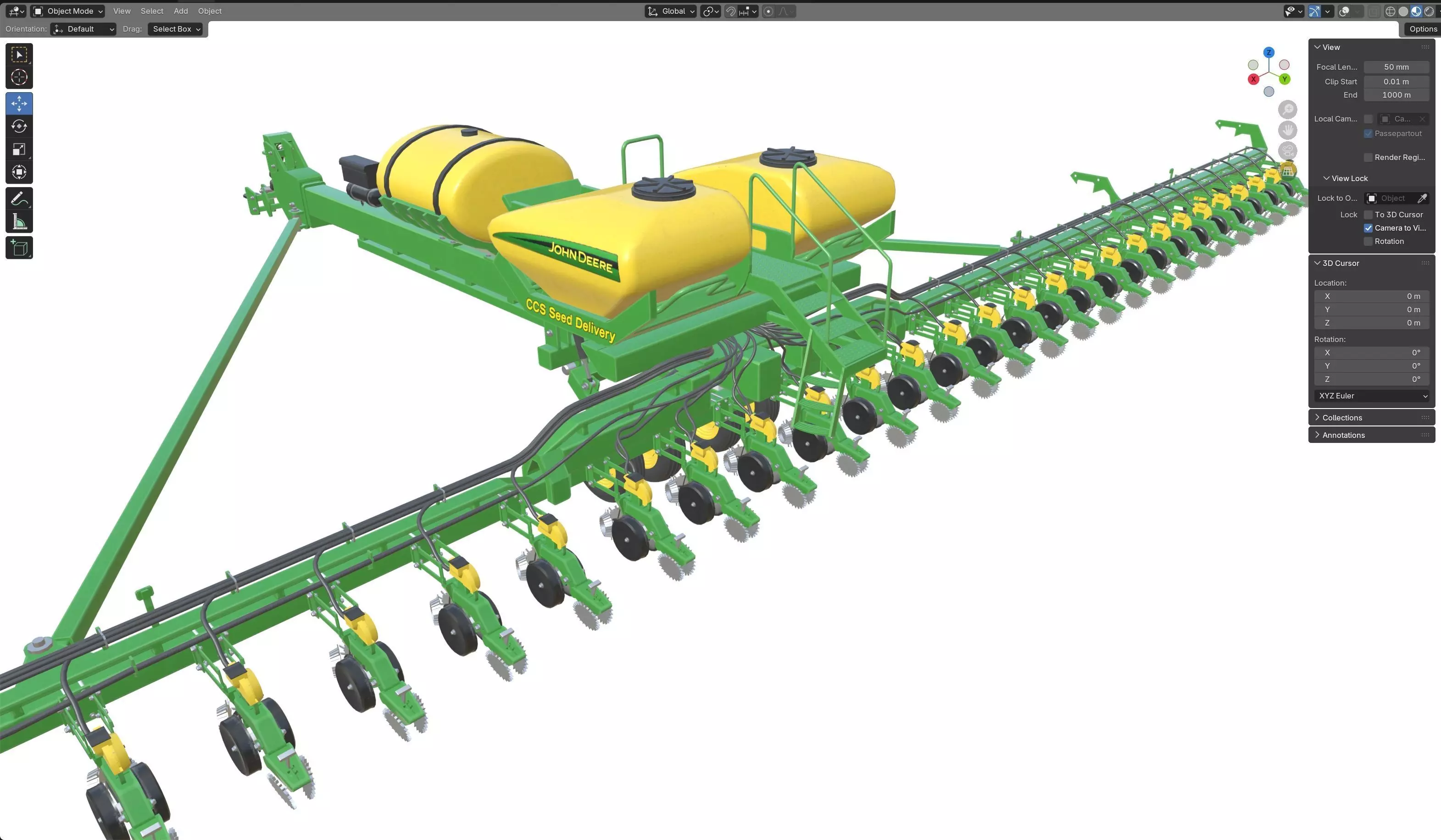Image resolution: width=1441 pixels, height=840 pixels.
Task: Activate the Scale tool
Action: pyautogui.click(x=19, y=149)
